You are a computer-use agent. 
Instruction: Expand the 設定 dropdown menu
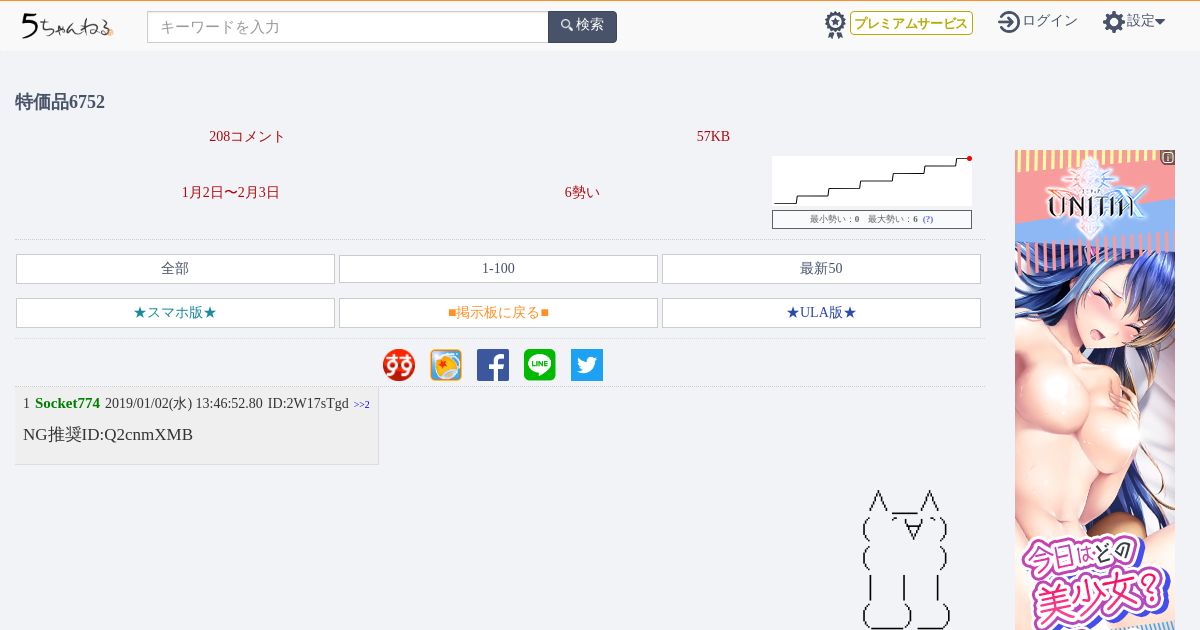1146,21
